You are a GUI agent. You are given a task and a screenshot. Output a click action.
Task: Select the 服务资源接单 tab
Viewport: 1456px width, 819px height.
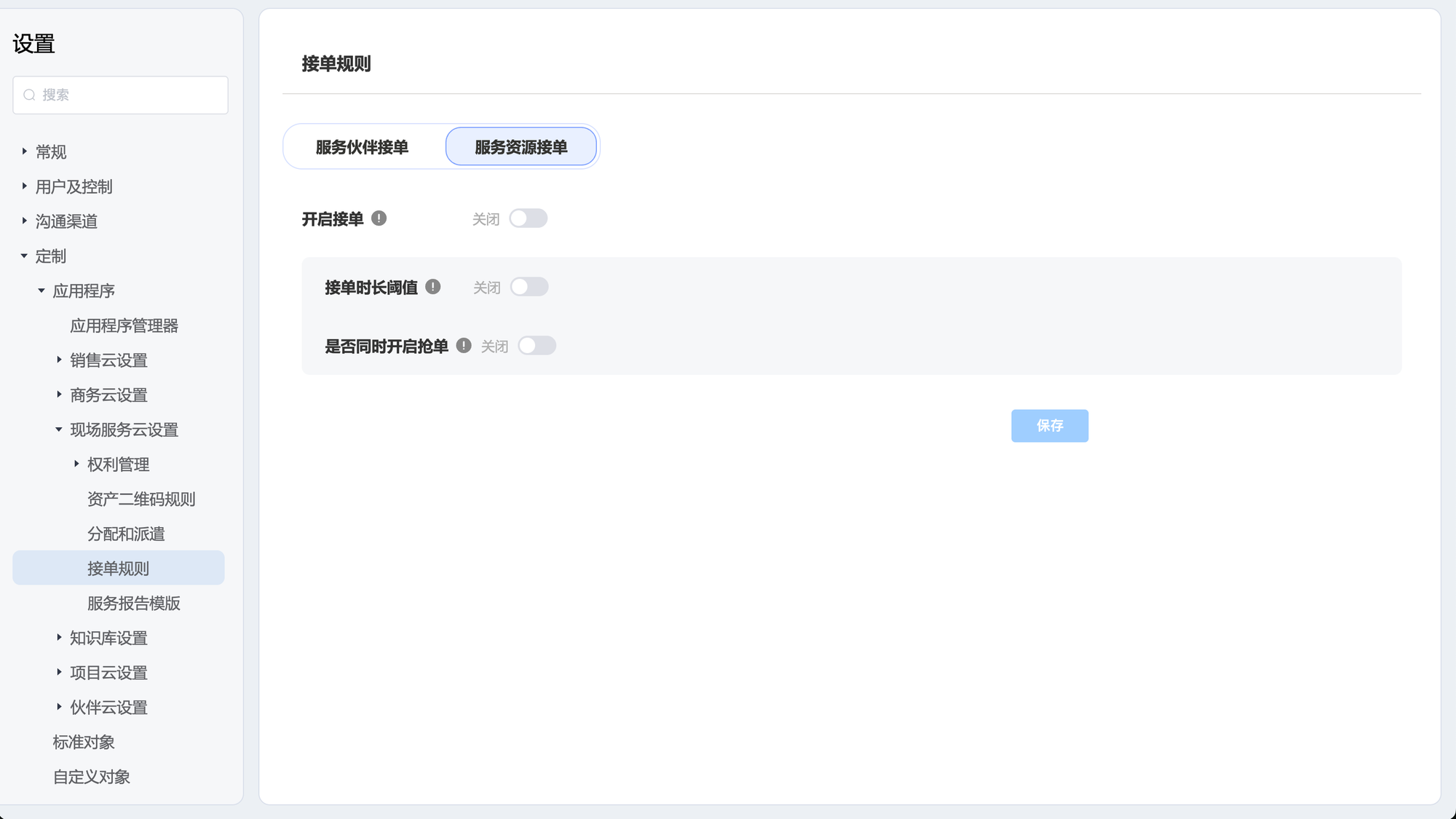521,147
